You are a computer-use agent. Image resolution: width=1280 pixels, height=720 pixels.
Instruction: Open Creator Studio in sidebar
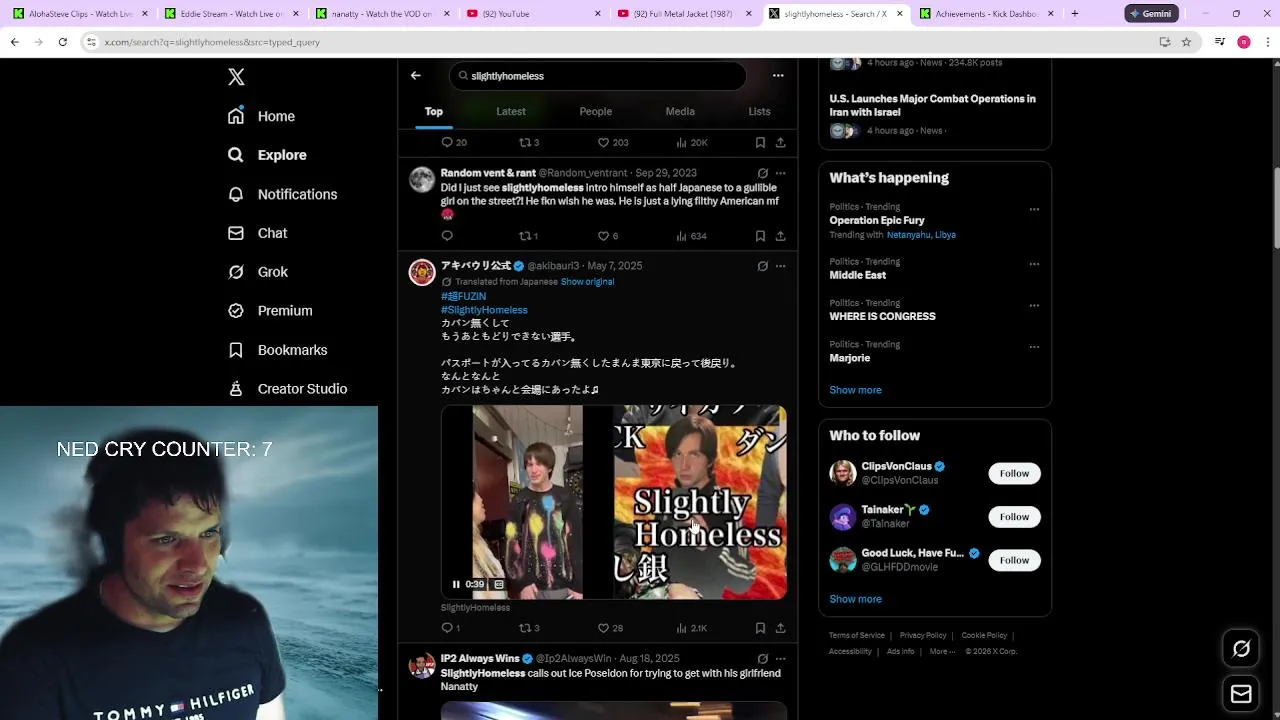[287, 389]
